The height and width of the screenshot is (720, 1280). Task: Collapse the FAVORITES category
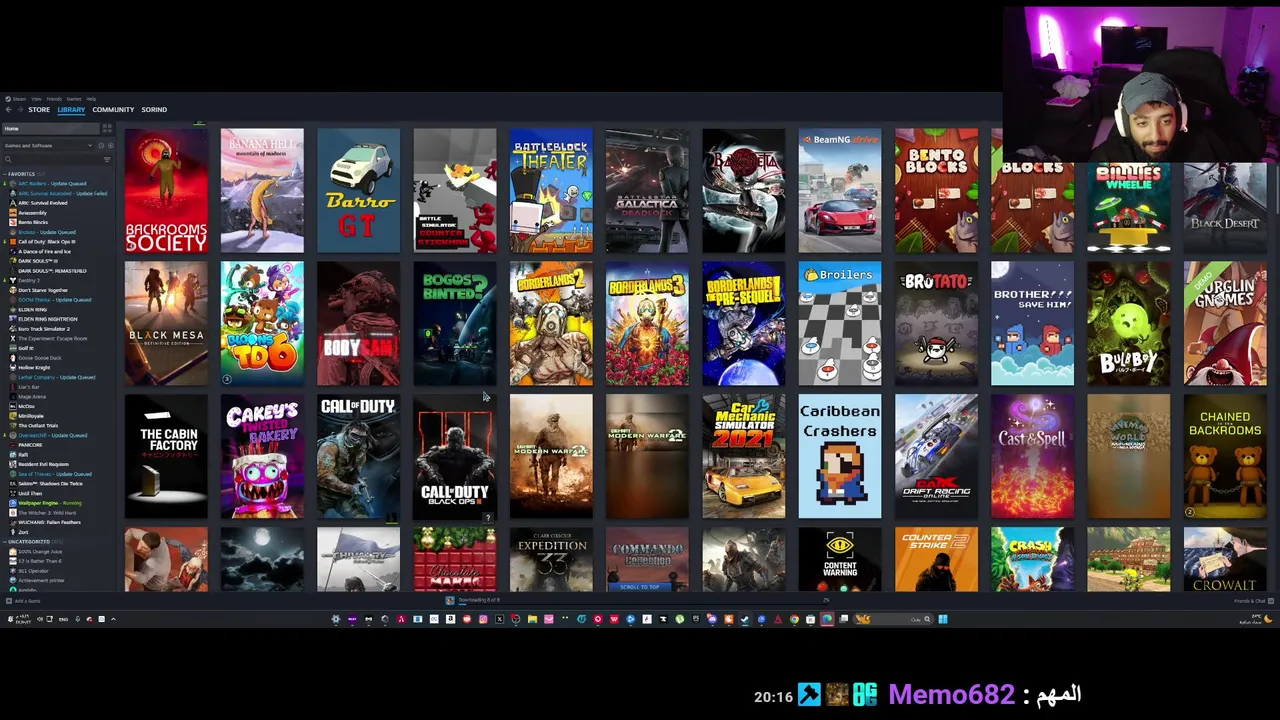[x=5, y=174]
